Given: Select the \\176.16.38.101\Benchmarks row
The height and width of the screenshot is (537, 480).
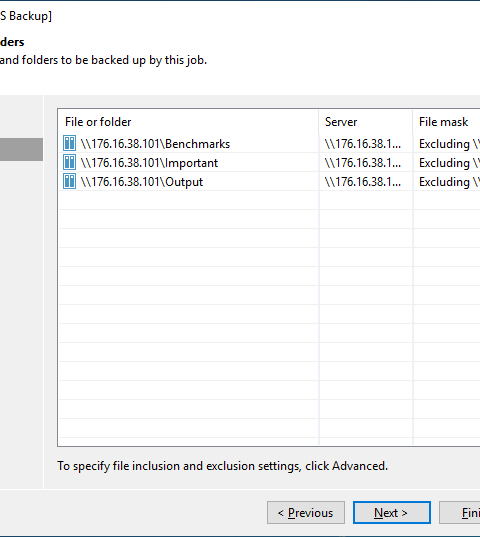Looking at the screenshot, I should click(269, 143).
